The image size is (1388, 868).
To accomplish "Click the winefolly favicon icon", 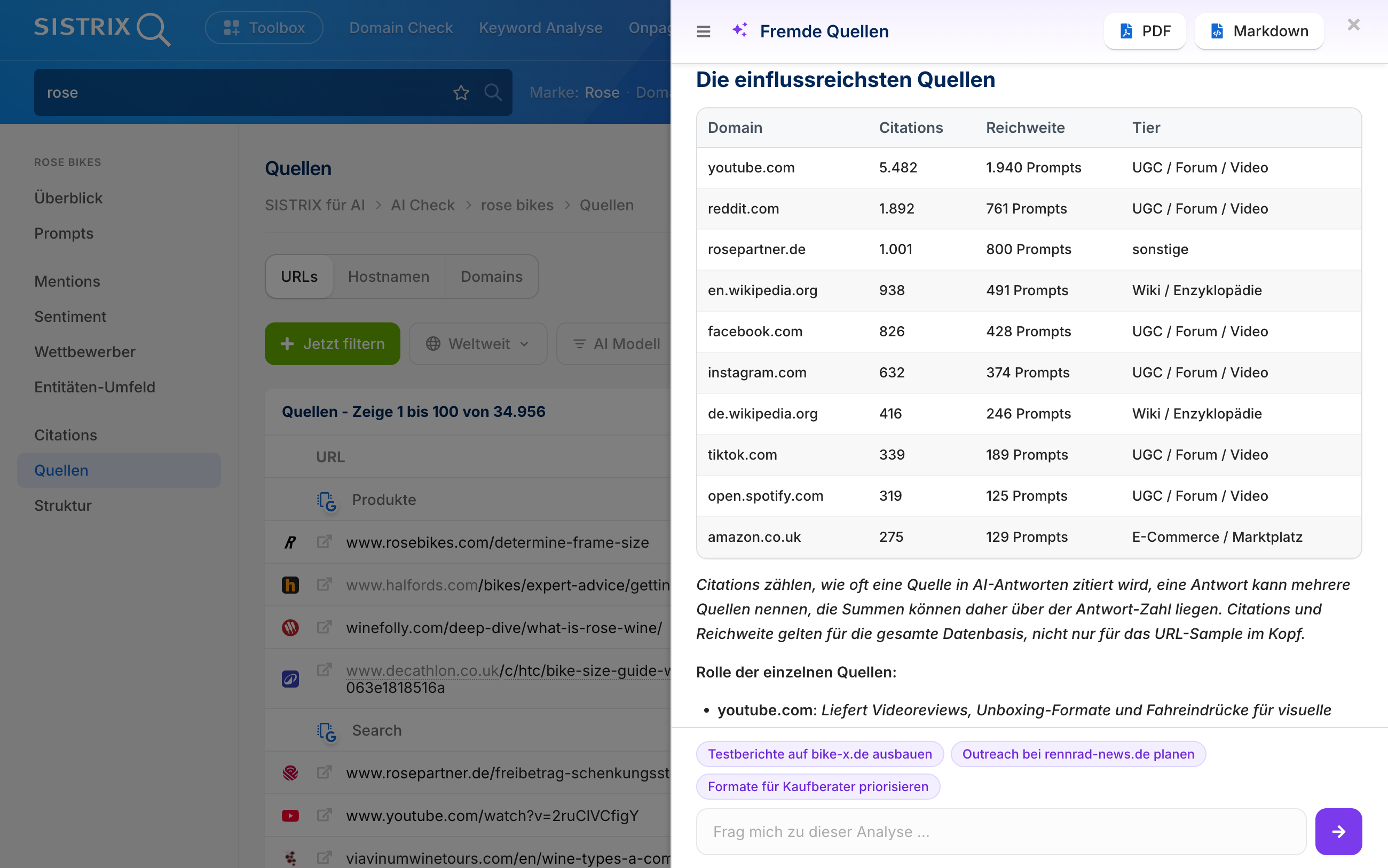I will [x=290, y=627].
